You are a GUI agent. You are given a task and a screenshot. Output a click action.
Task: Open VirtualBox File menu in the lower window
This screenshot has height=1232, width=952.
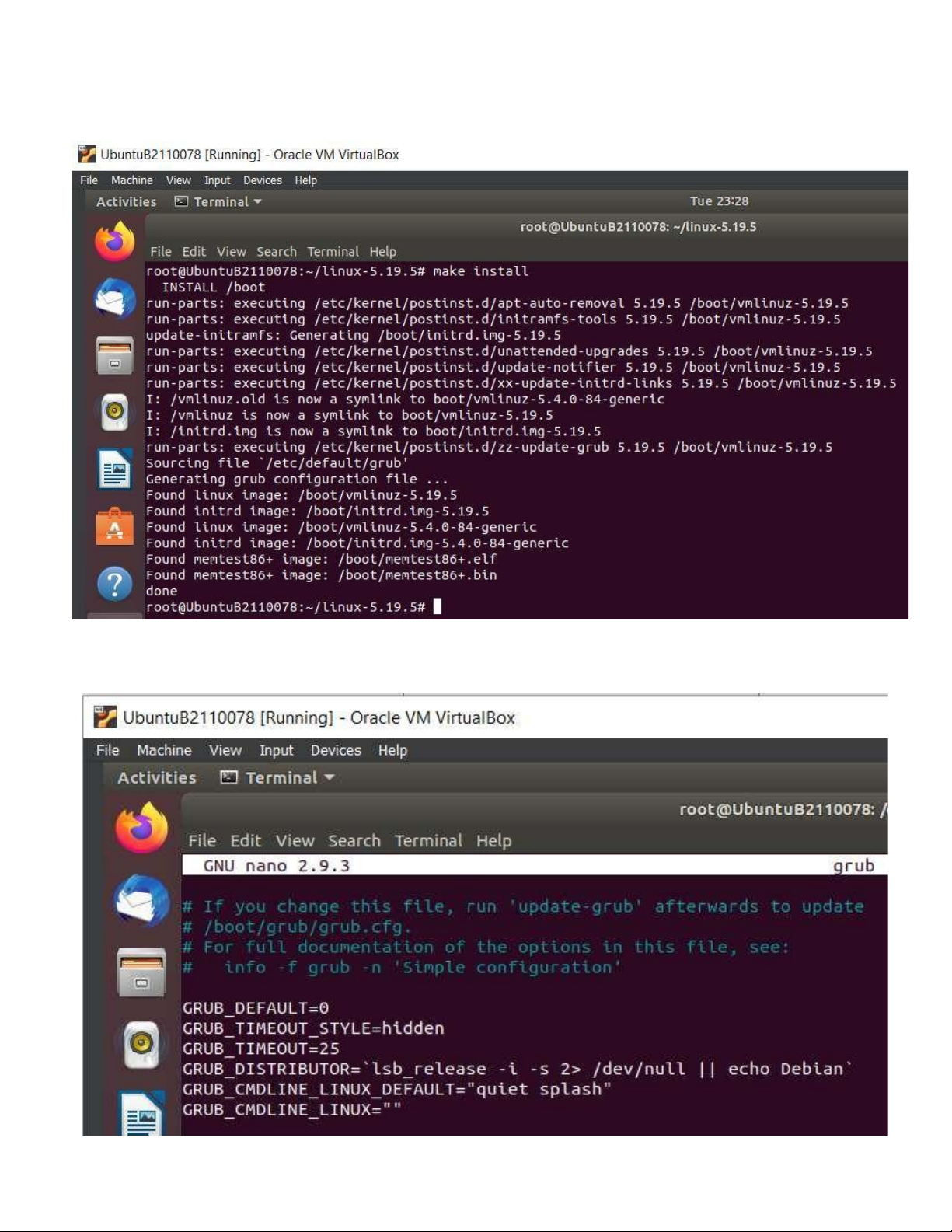[x=108, y=750]
